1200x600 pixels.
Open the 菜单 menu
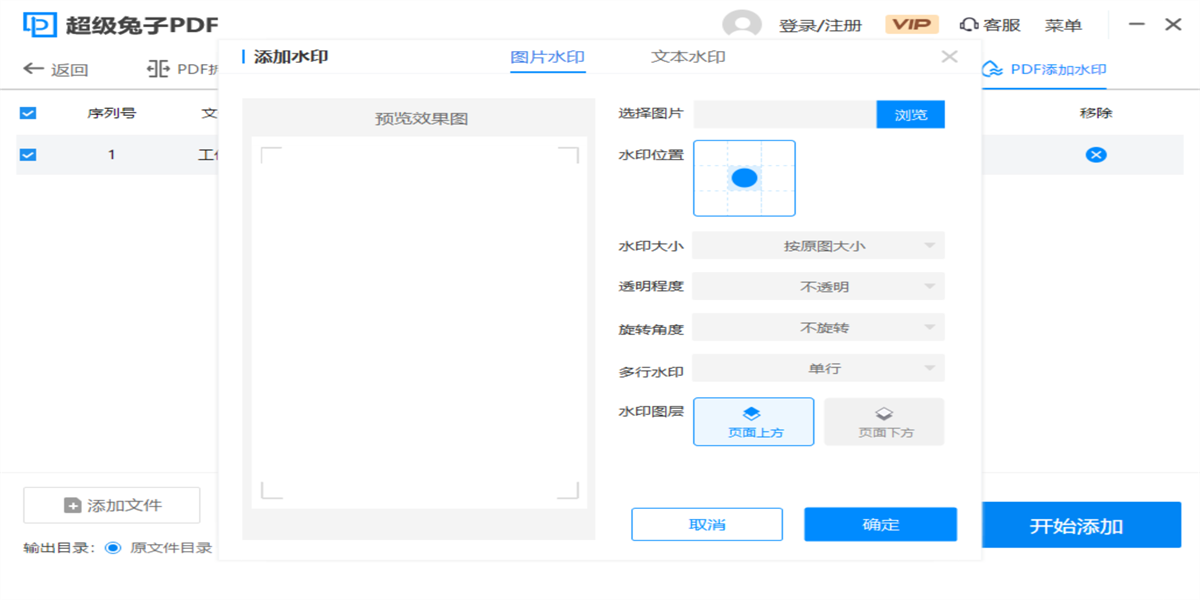click(x=1063, y=25)
